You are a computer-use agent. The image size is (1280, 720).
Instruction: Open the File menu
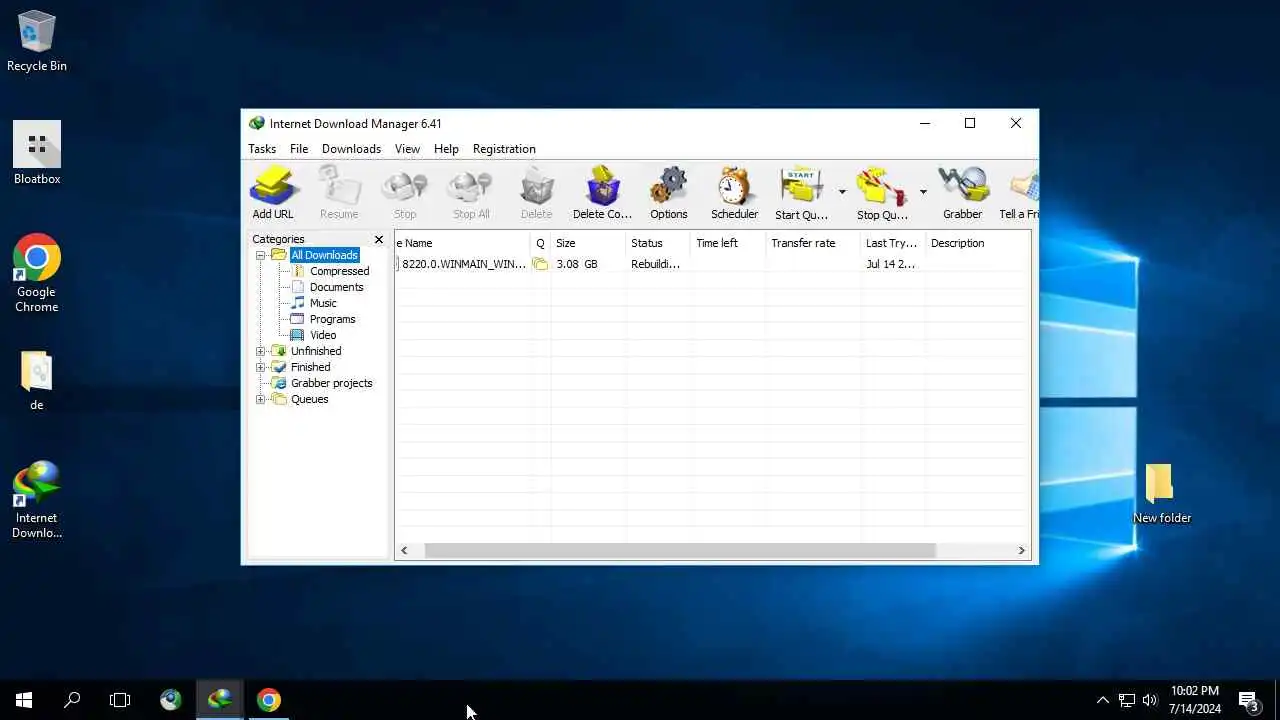299,149
